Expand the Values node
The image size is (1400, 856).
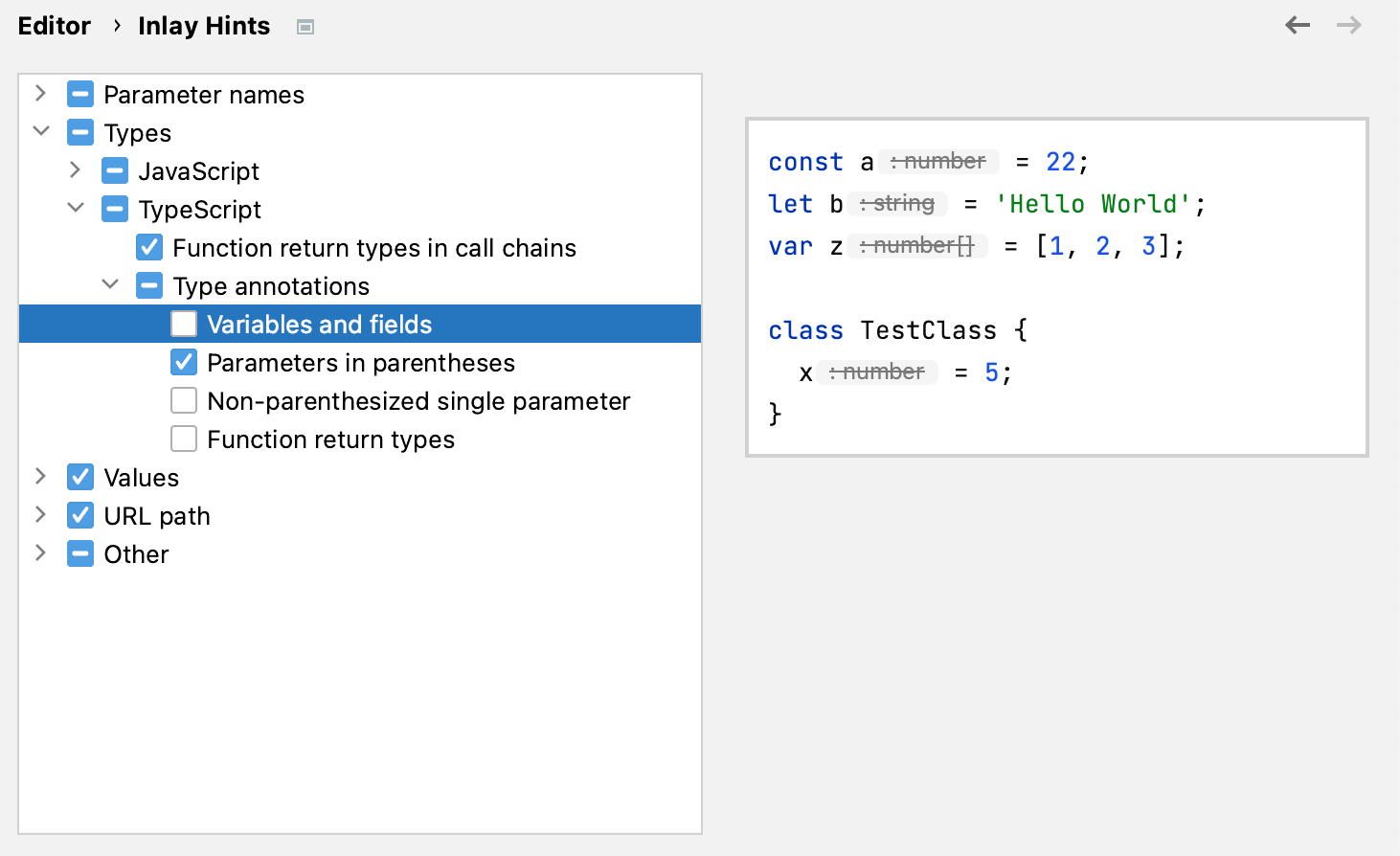(x=40, y=477)
